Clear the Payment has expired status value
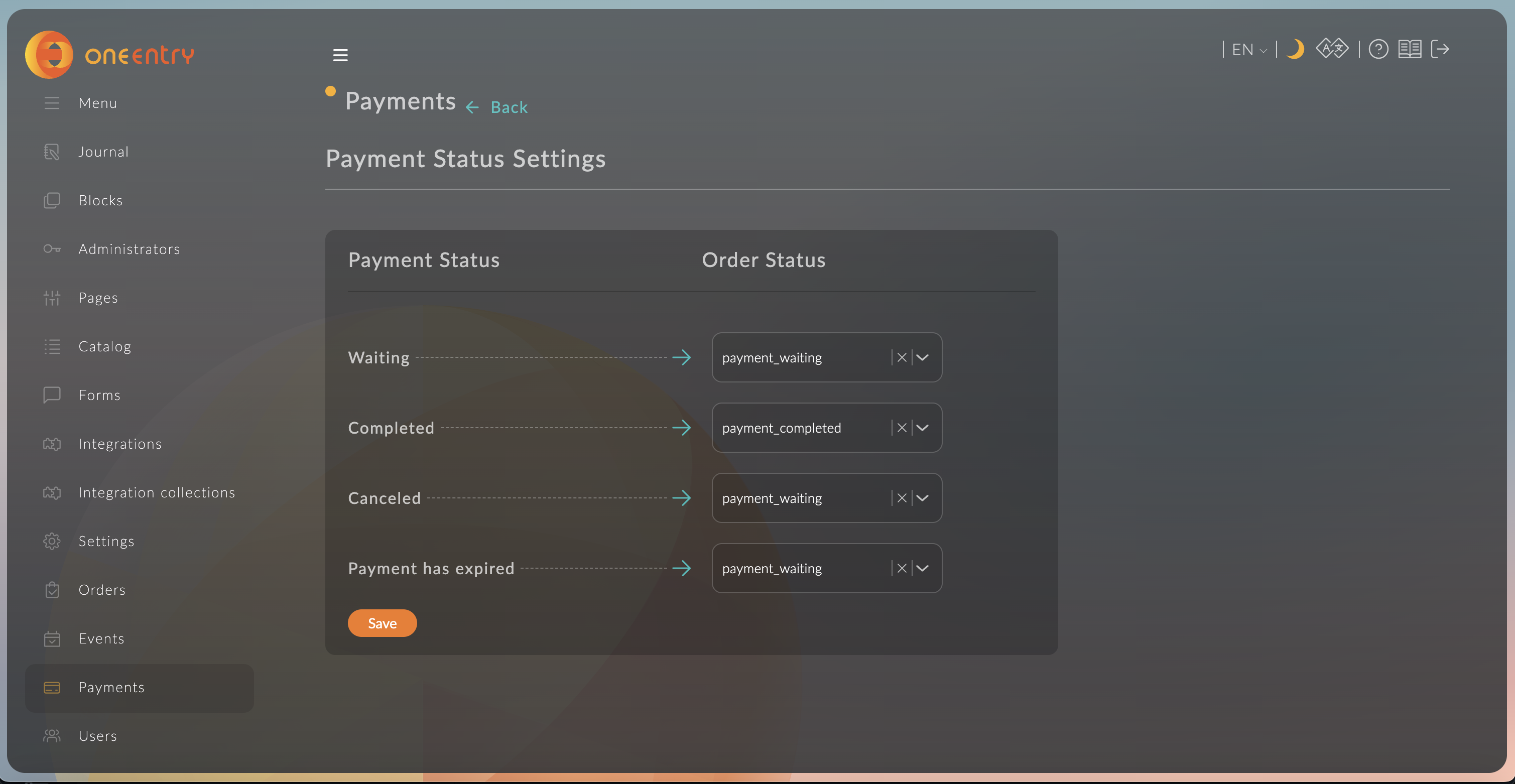 pyautogui.click(x=902, y=568)
